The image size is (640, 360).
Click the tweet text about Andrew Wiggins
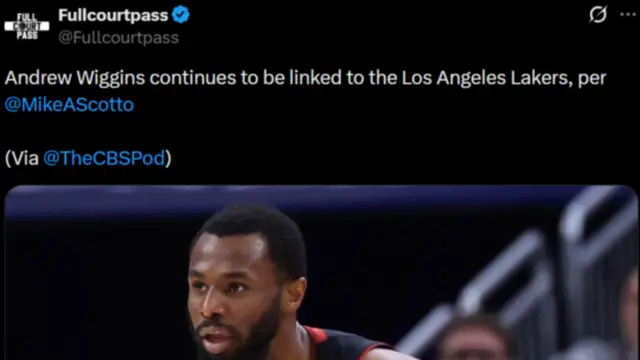[x=305, y=91]
